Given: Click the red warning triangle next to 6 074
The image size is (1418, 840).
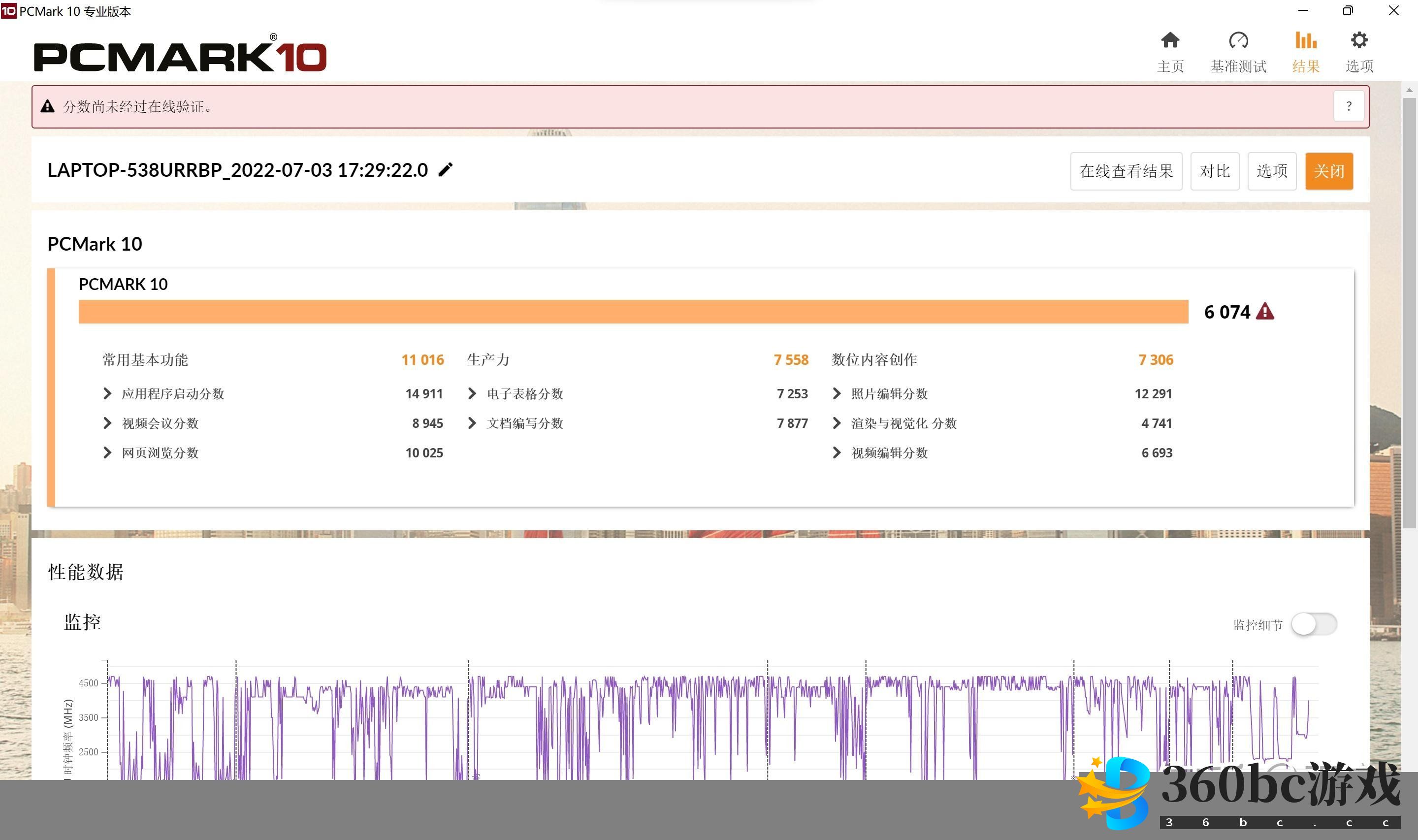Looking at the screenshot, I should (x=1265, y=312).
